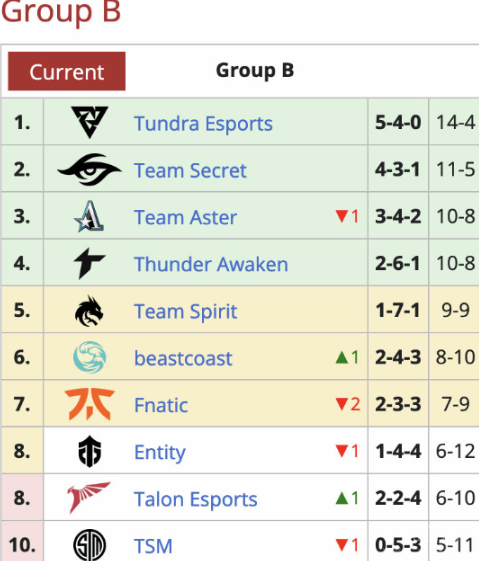
Task: Click the Team Spirit dragon logo
Action: (89, 311)
